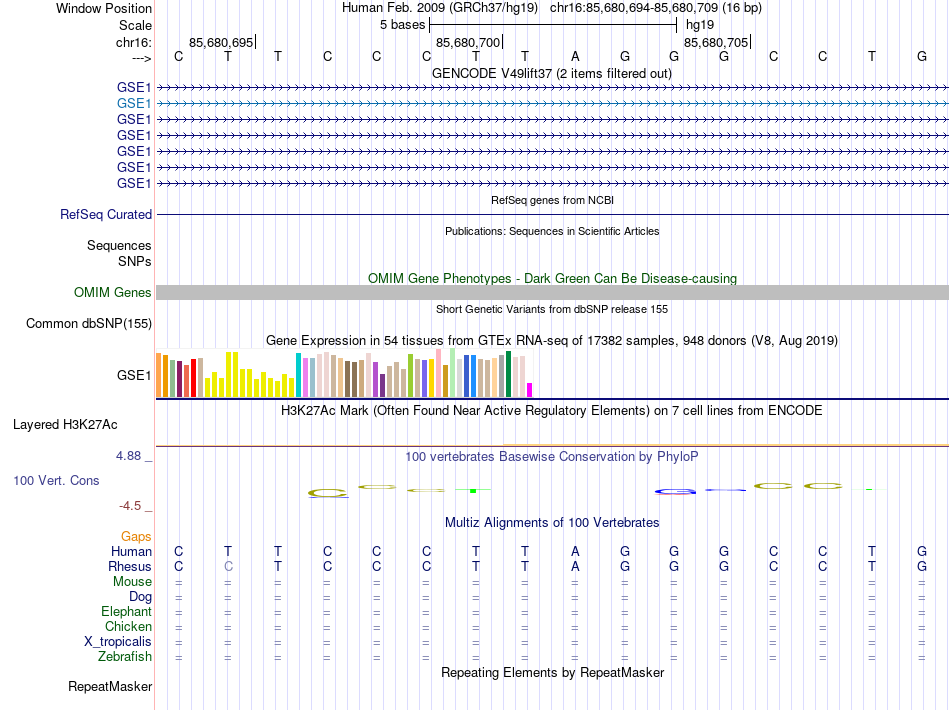Click the SNPs track label

click(x=135, y=261)
